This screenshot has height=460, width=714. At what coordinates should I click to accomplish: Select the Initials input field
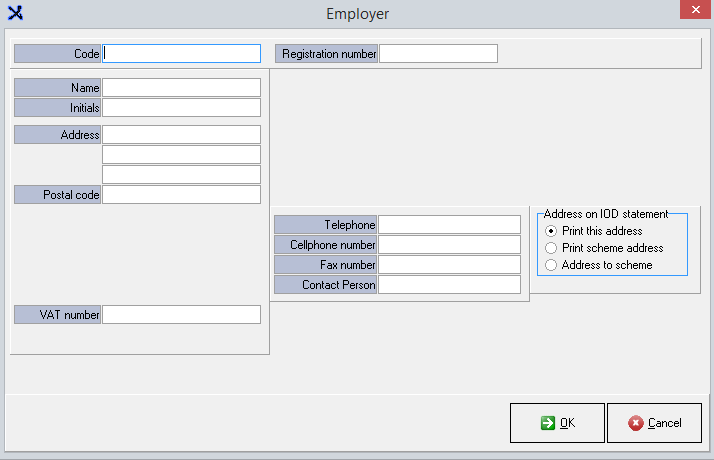182,107
